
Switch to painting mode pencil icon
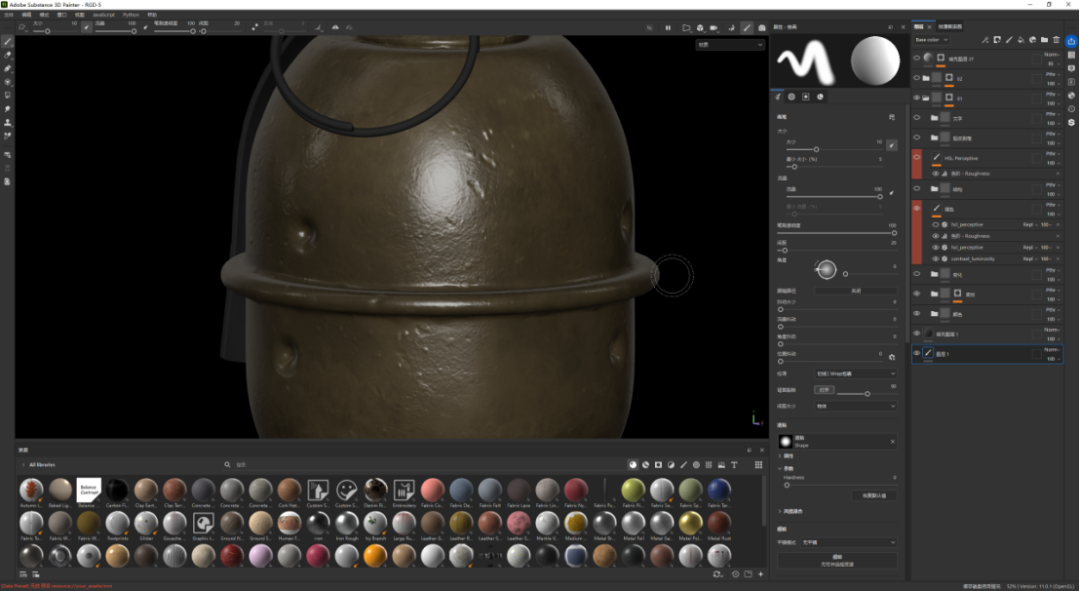point(747,28)
